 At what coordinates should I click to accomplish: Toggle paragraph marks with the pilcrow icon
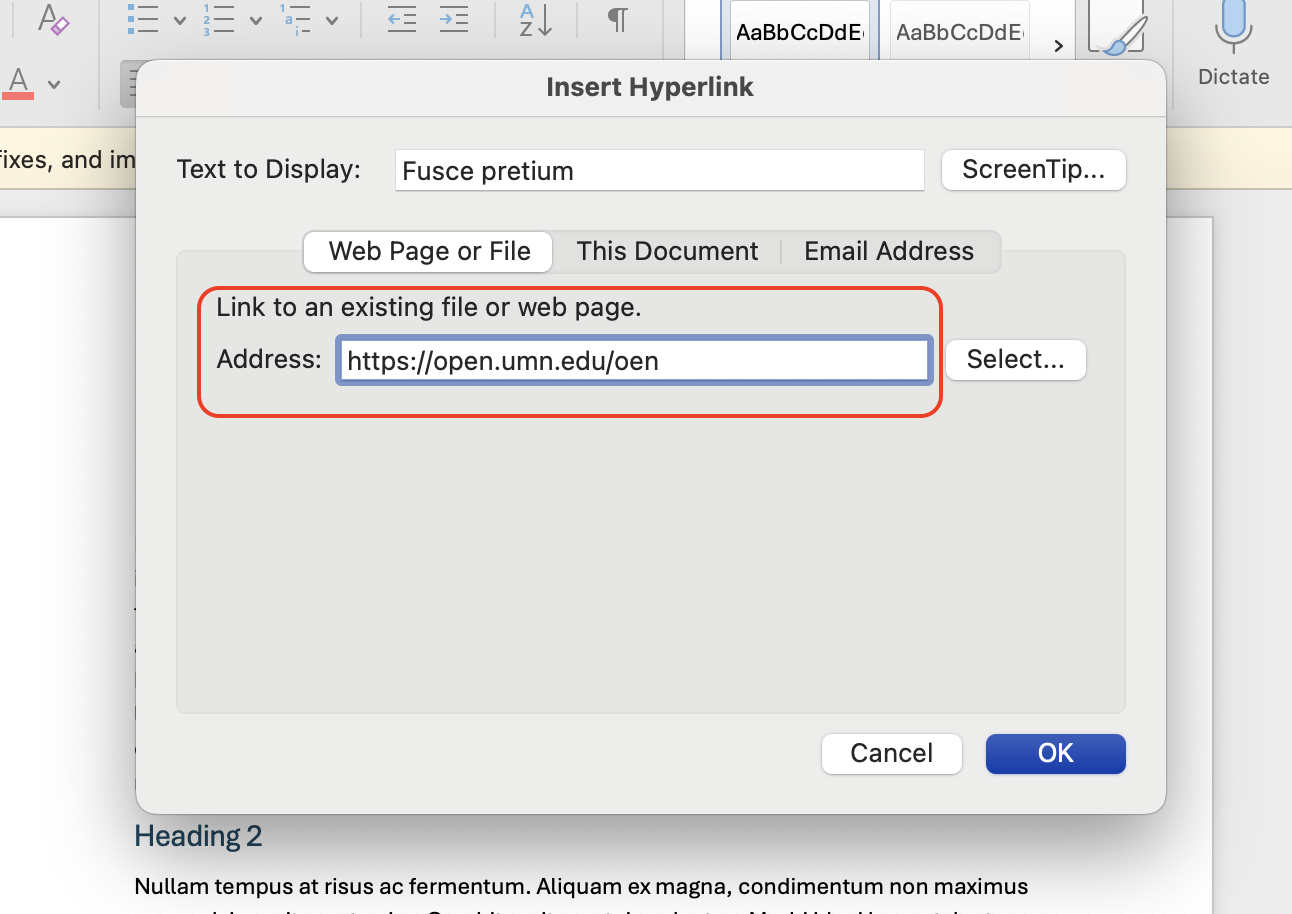(x=617, y=19)
